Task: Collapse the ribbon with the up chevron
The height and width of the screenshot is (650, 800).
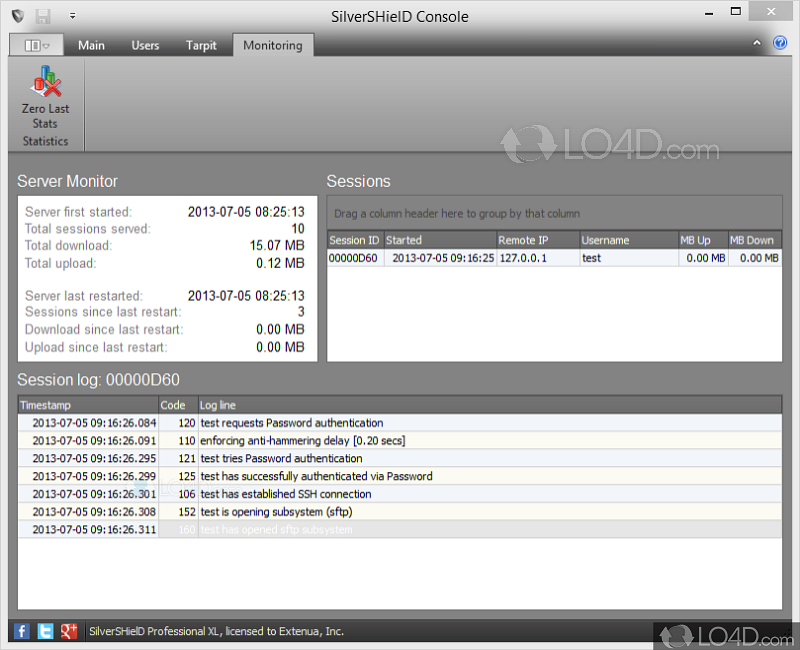Action: pyautogui.click(x=757, y=43)
